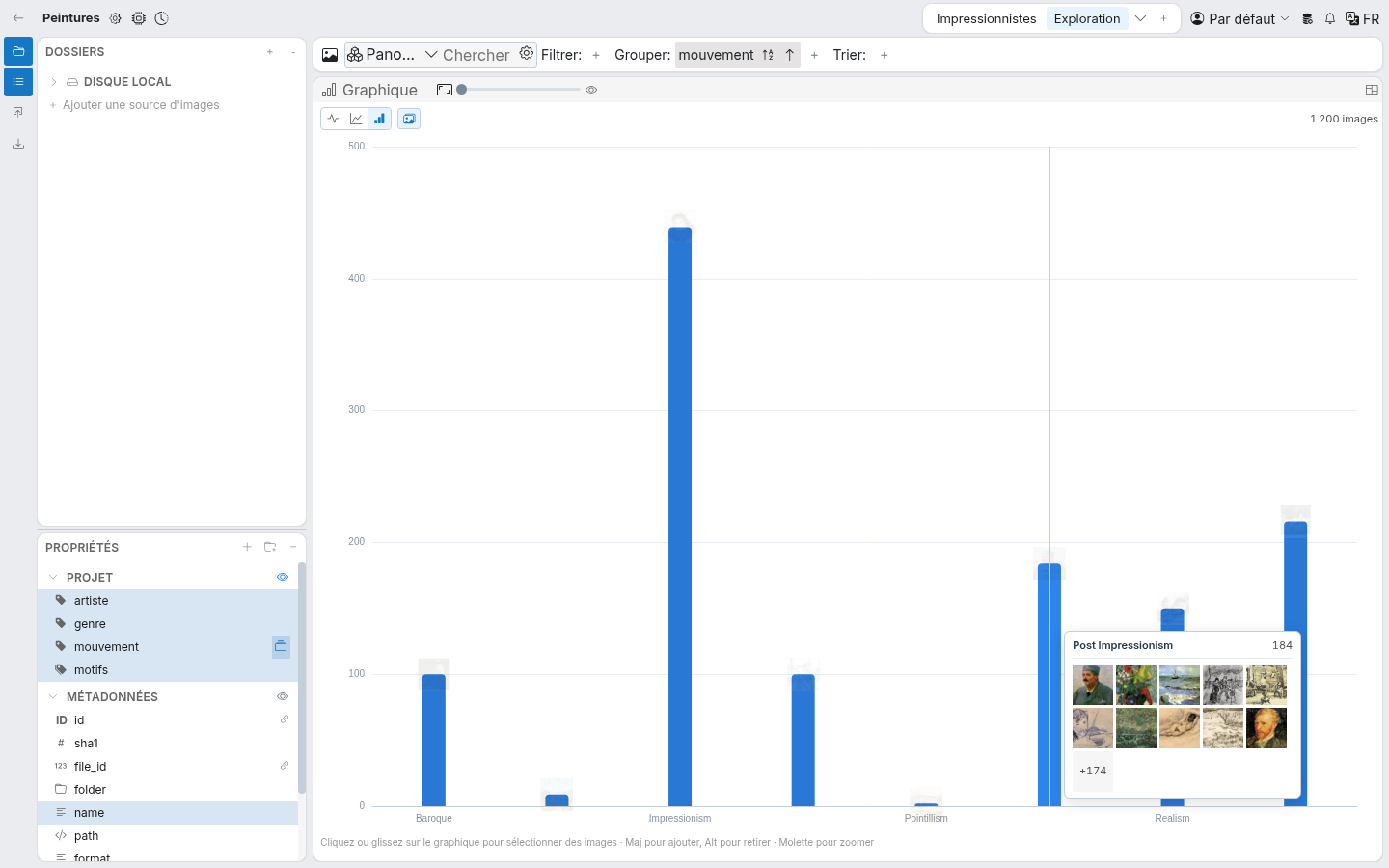1389x868 pixels.
Task: Toggle image previews button in chart toolbar
Action: [x=409, y=119]
